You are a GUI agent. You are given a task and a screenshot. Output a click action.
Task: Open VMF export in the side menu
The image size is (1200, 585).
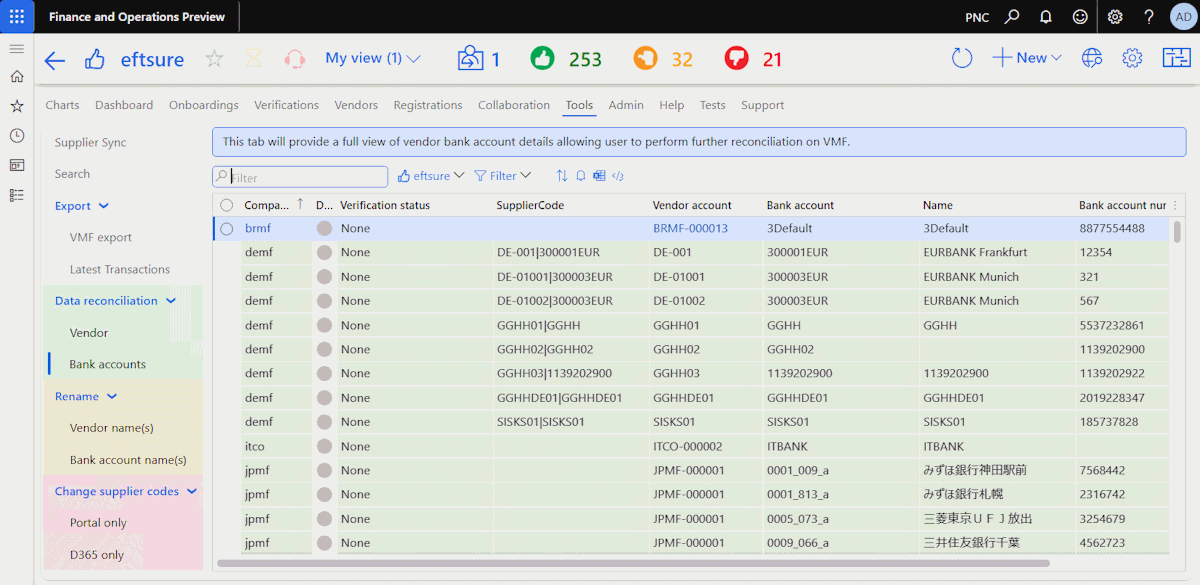101,238
